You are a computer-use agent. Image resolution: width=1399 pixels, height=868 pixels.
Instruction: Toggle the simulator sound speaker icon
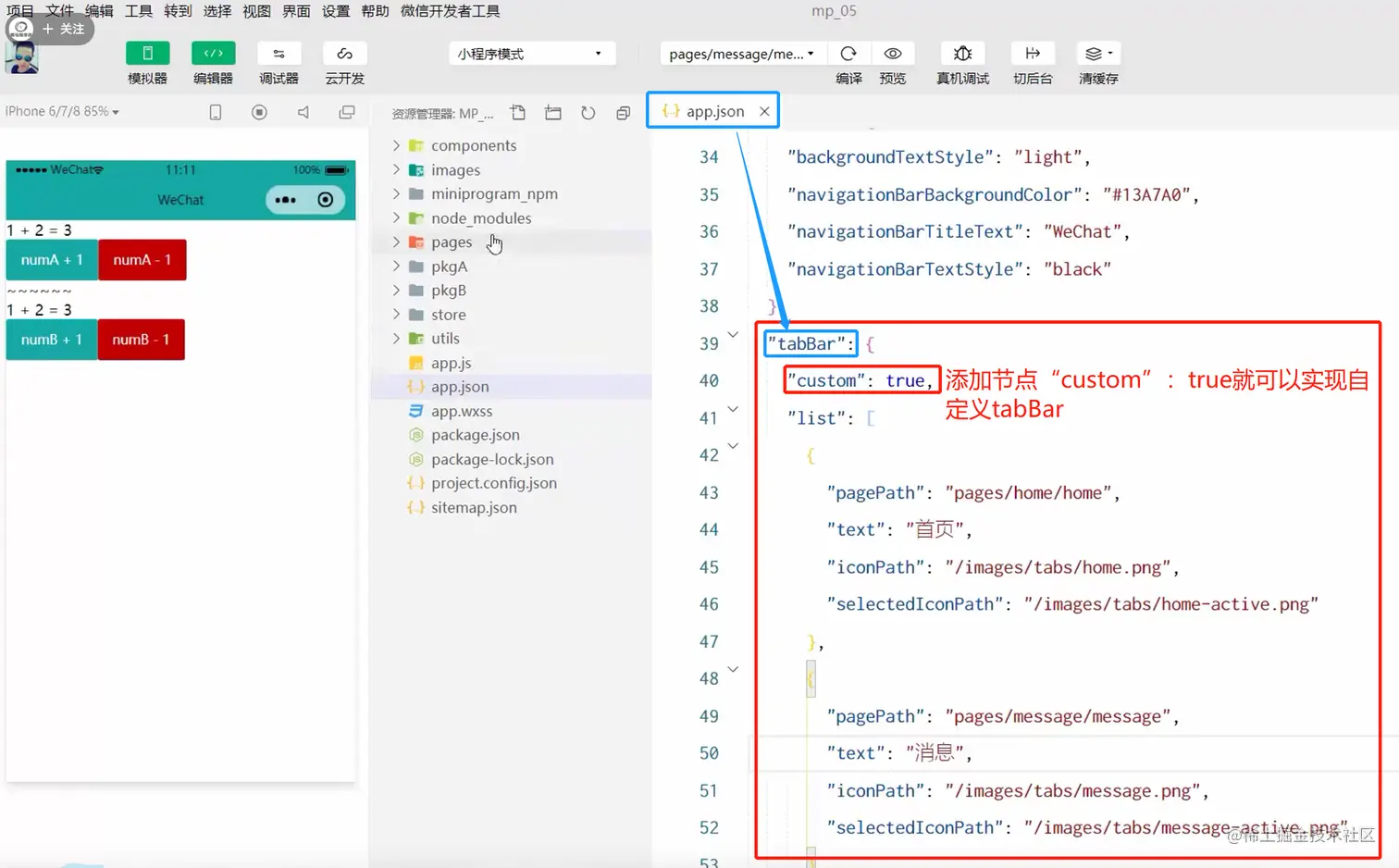click(303, 112)
